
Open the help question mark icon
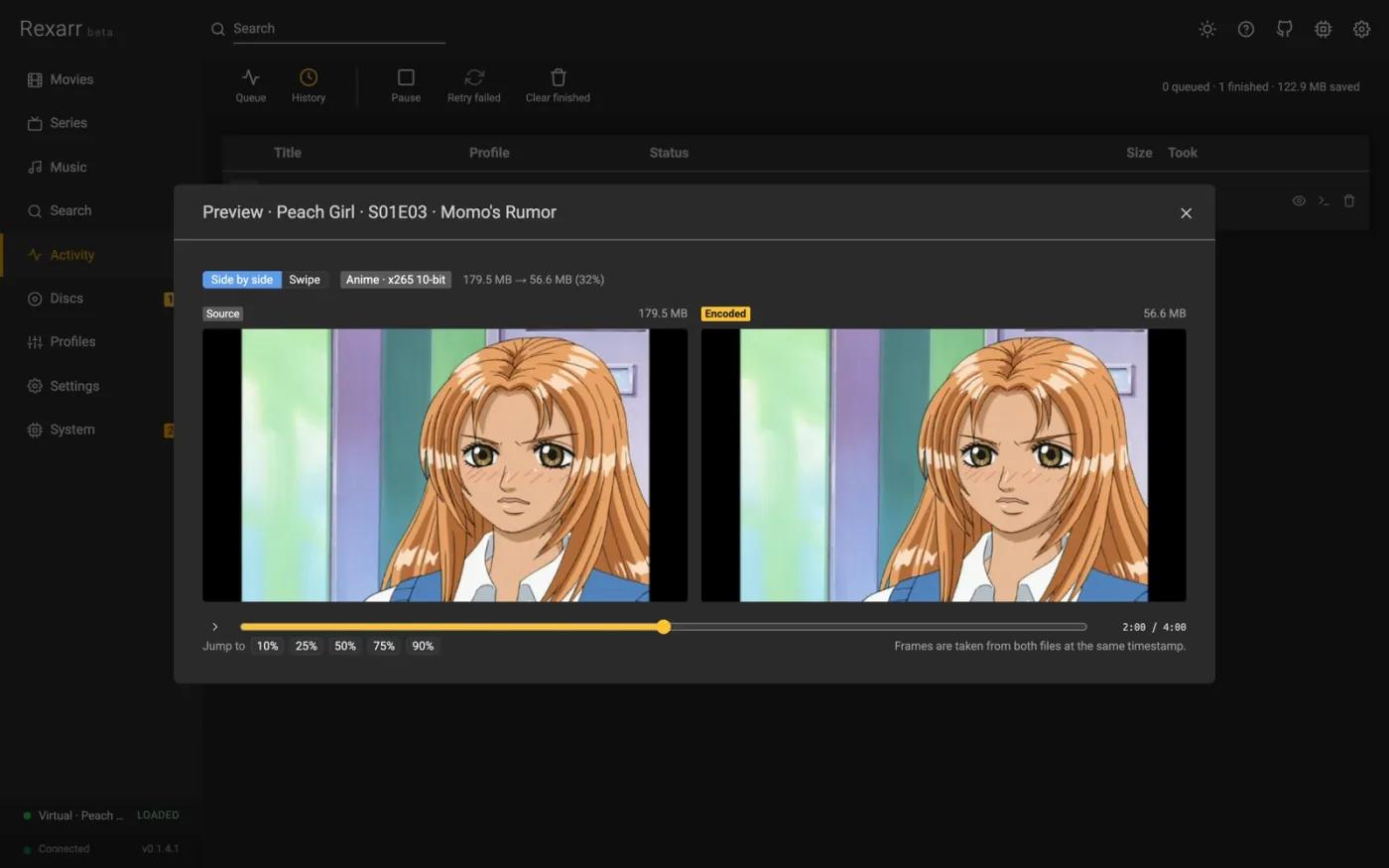[x=1246, y=29]
